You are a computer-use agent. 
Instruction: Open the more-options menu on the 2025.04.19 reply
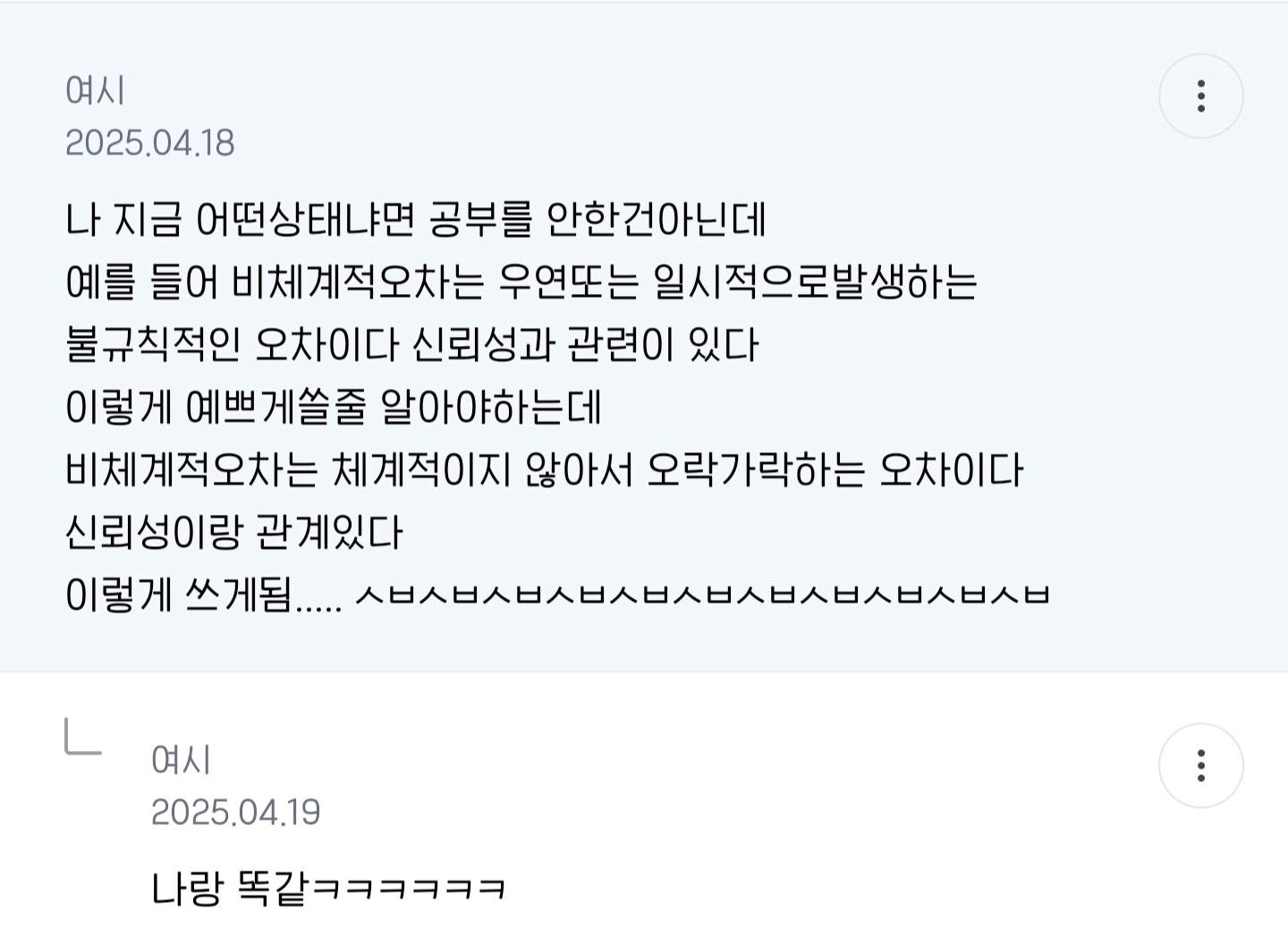[x=1200, y=765]
